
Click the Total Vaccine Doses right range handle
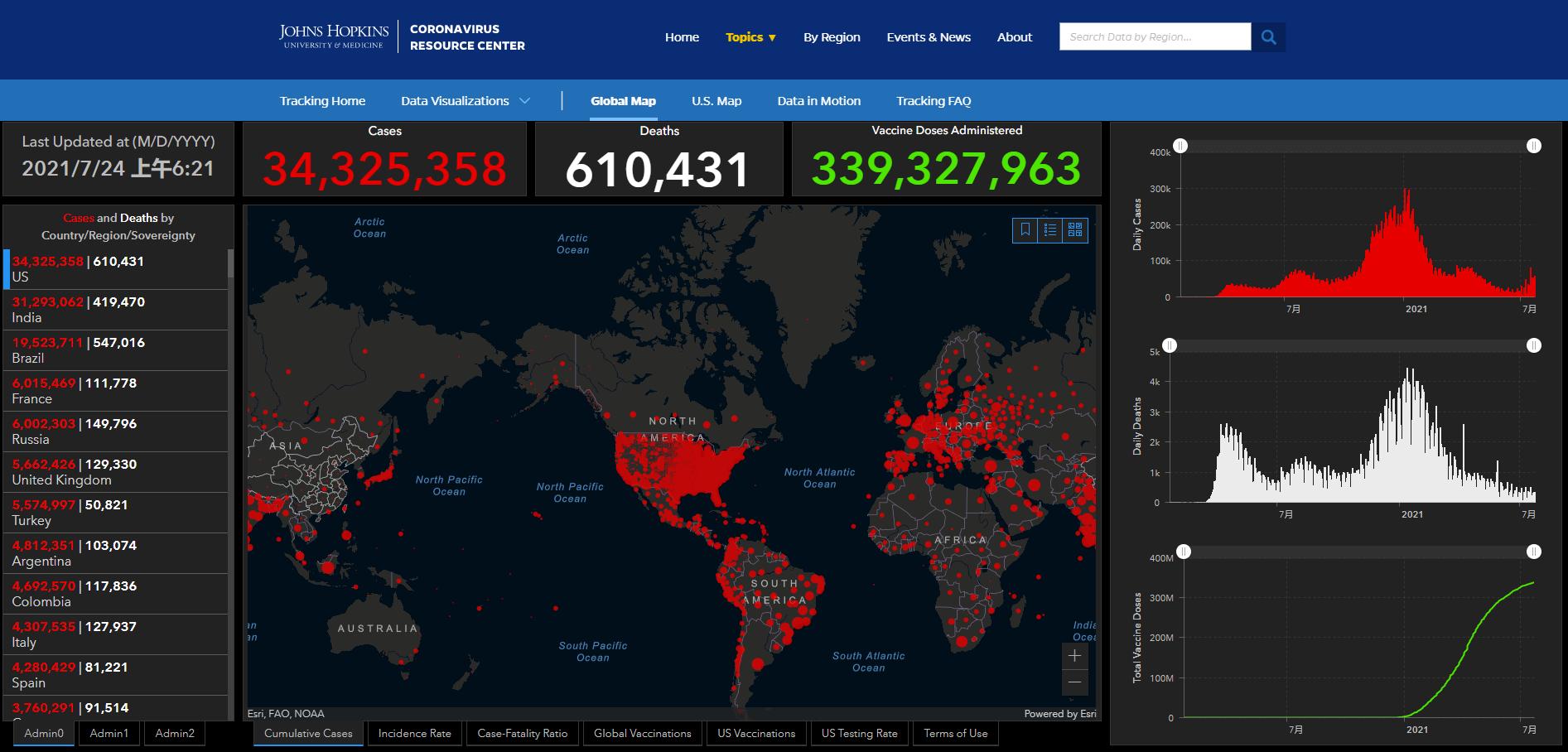tap(1534, 552)
